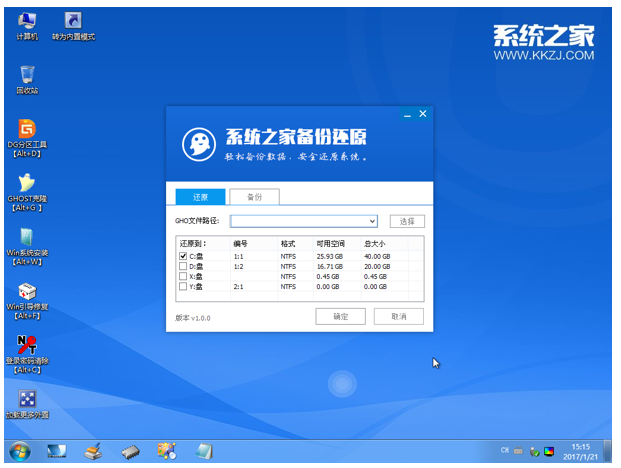The height and width of the screenshot is (468, 621).
Task: Close the 系统之家备份还原 dialog
Action: click(423, 114)
